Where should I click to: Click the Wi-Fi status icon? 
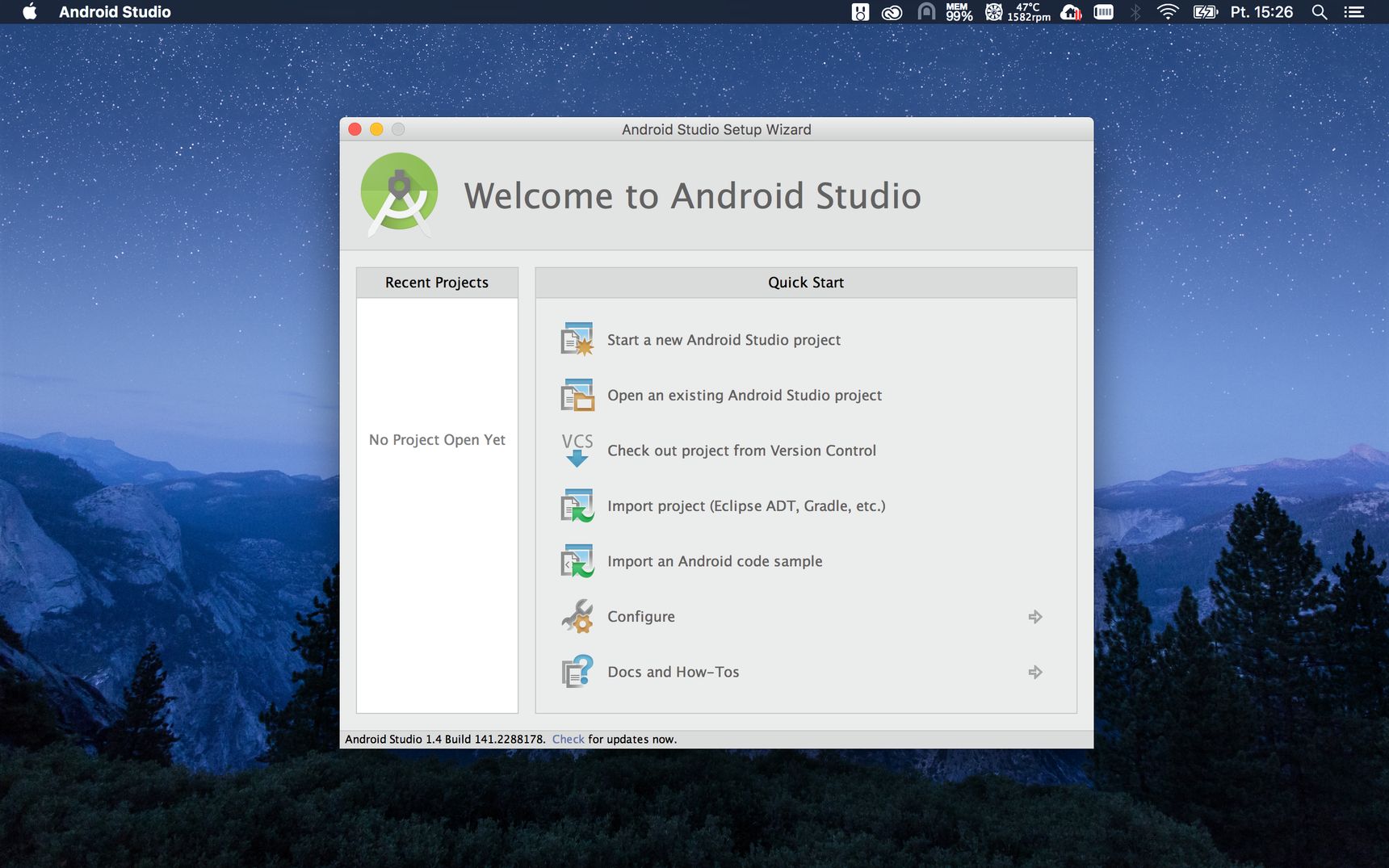(1168, 11)
